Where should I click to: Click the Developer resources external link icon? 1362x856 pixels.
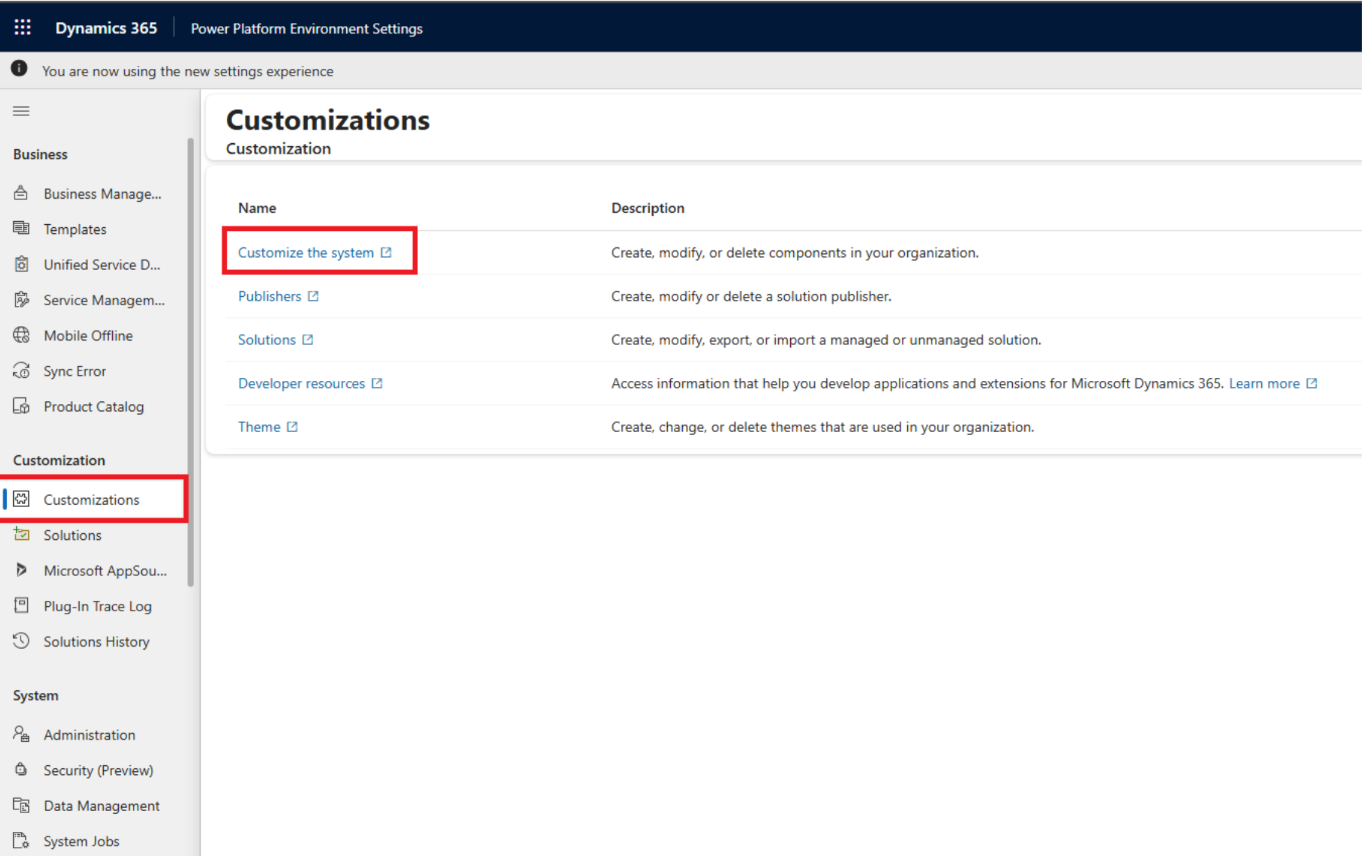(x=377, y=384)
